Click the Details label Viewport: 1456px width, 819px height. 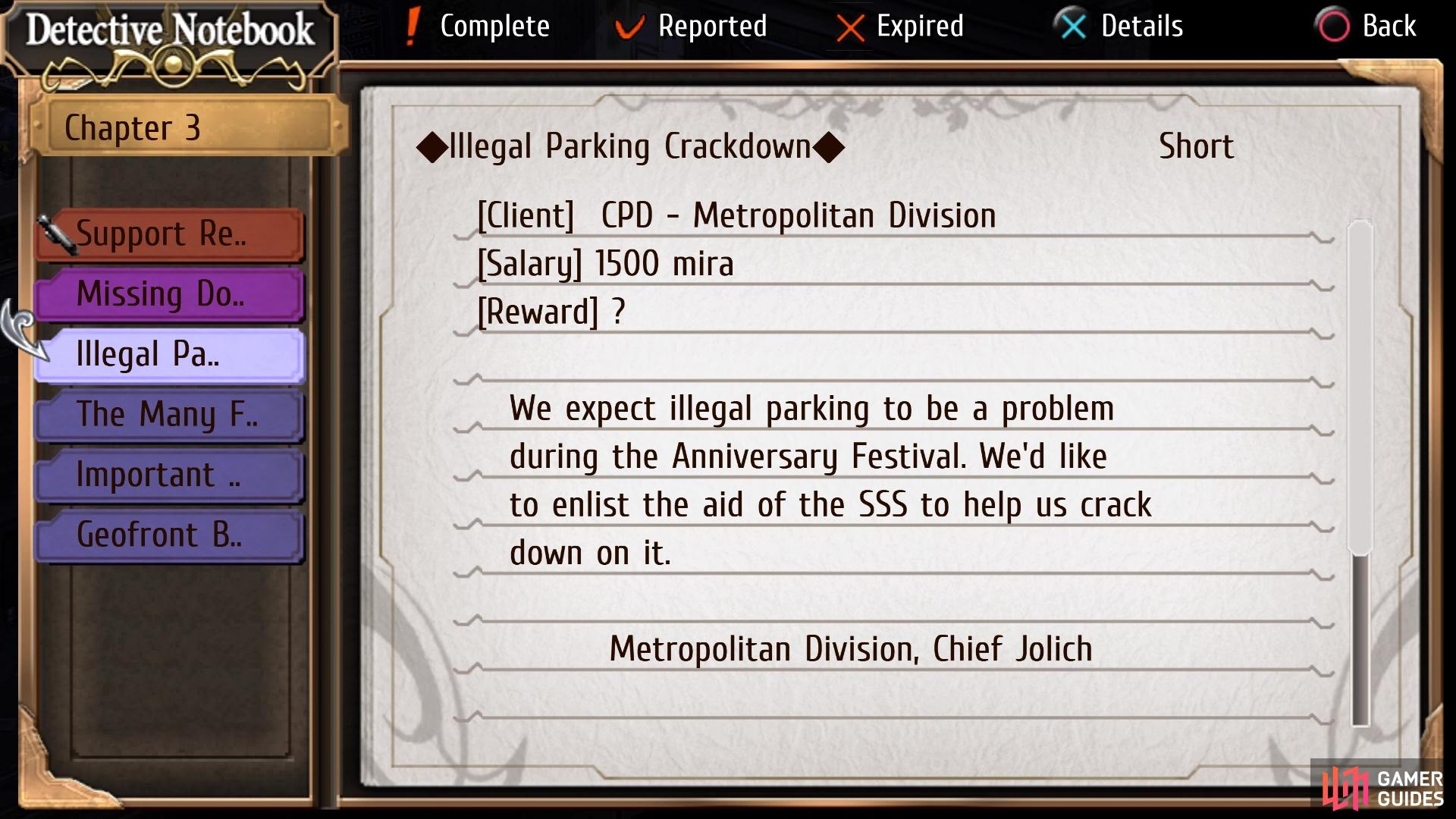pos(1141,27)
